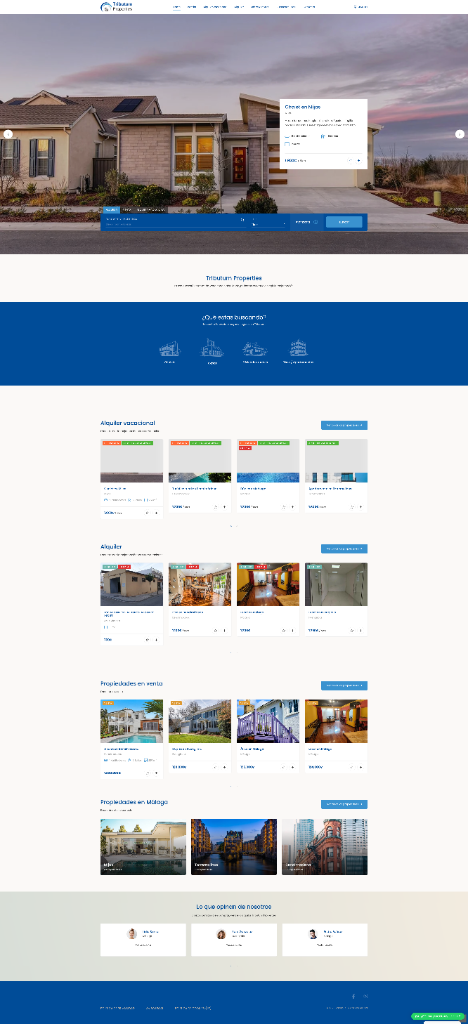Click the light blue search button in the hero
Image resolution: width=468 pixels, height=1024 pixels.
pos(344,222)
